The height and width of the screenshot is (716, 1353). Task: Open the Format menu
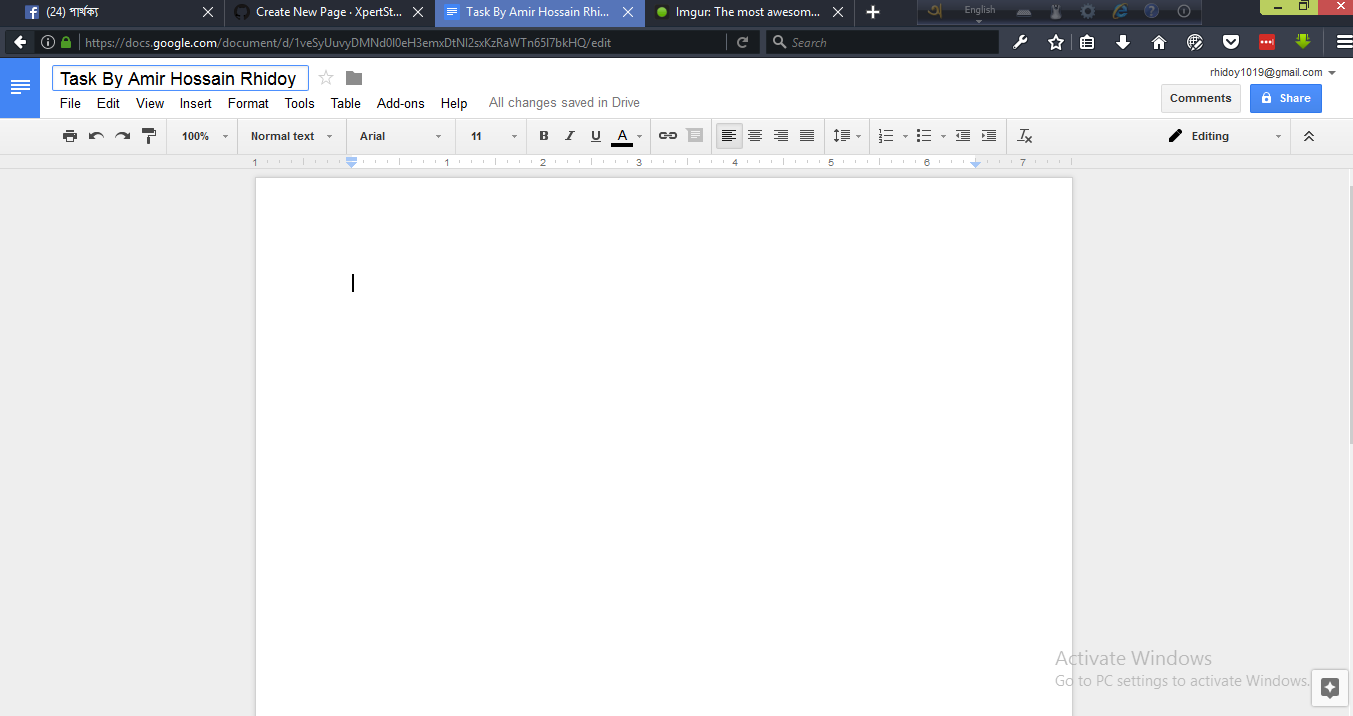(x=248, y=103)
